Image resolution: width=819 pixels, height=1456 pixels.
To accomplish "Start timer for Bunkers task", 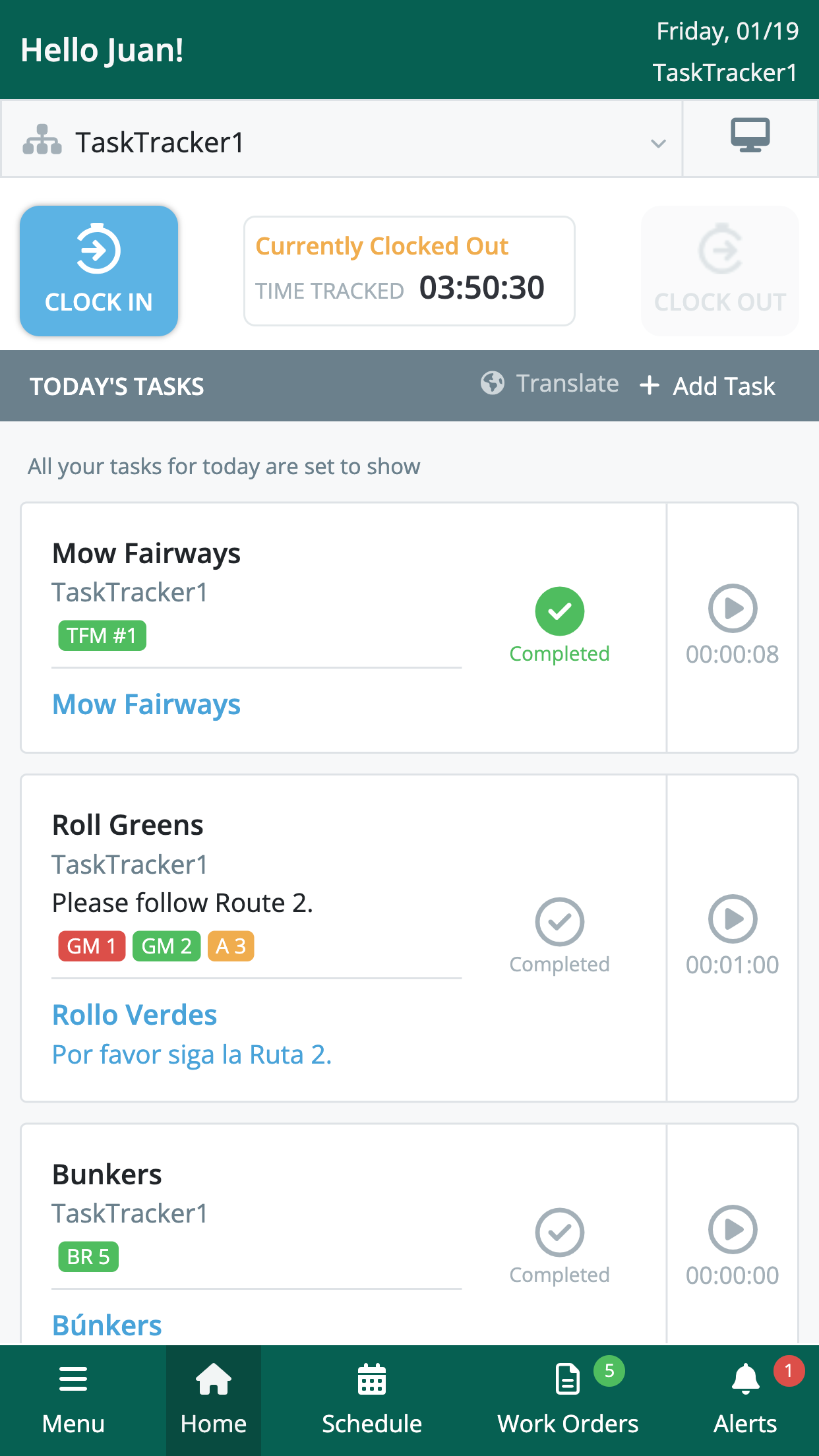I will pos(732,1229).
